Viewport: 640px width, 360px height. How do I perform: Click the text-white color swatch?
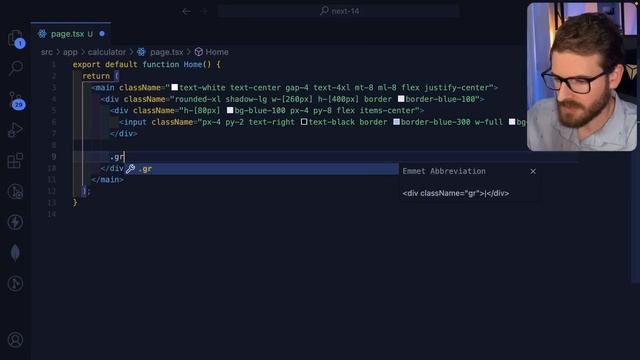pos(175,87)
